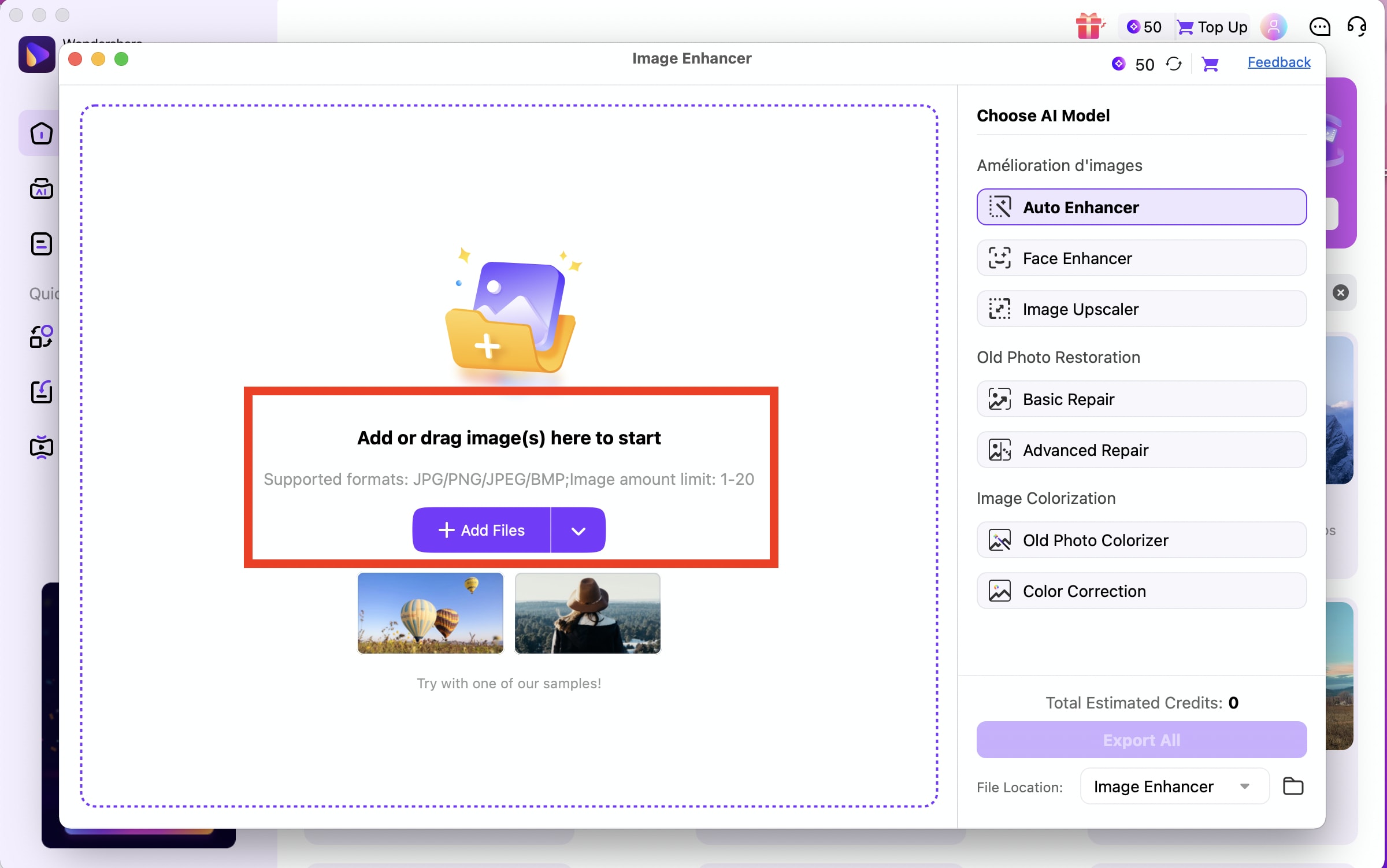Select Old Photo Colorizer option
The height and width of the screenshot is (868, 1387).
(x=1141, y=540)
